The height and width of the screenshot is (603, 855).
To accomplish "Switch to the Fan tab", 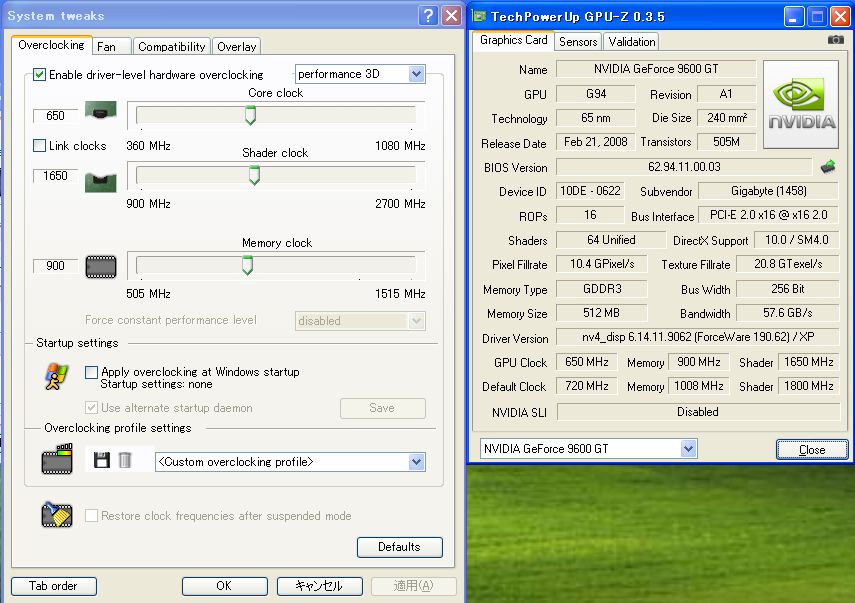I will tap(111, 47).
